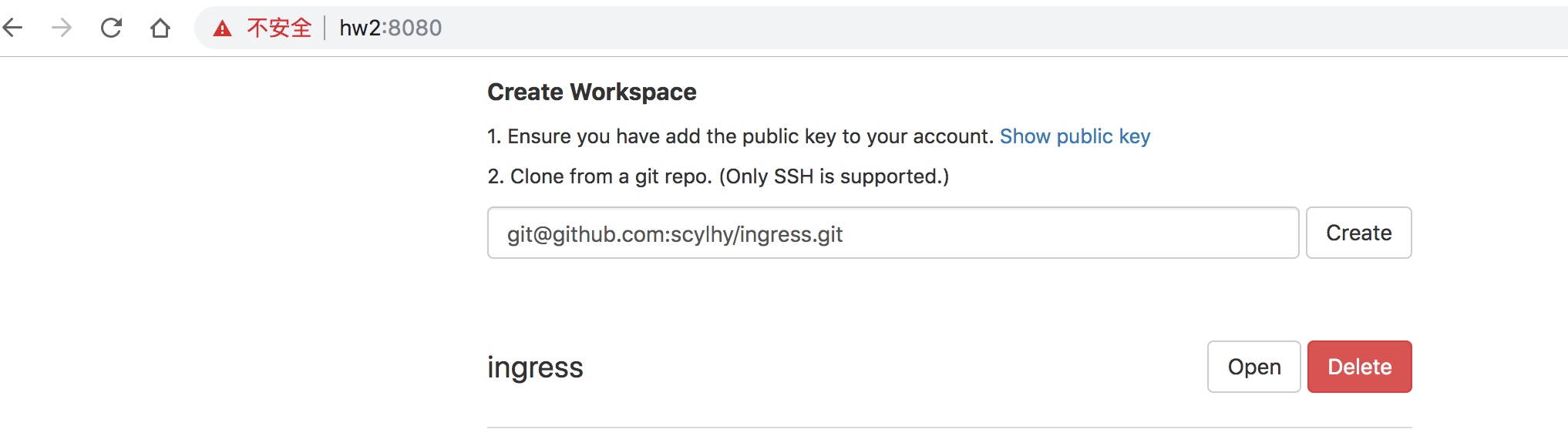
Task: Delete the ingress workspace
Action: (x=1359, y=367)
